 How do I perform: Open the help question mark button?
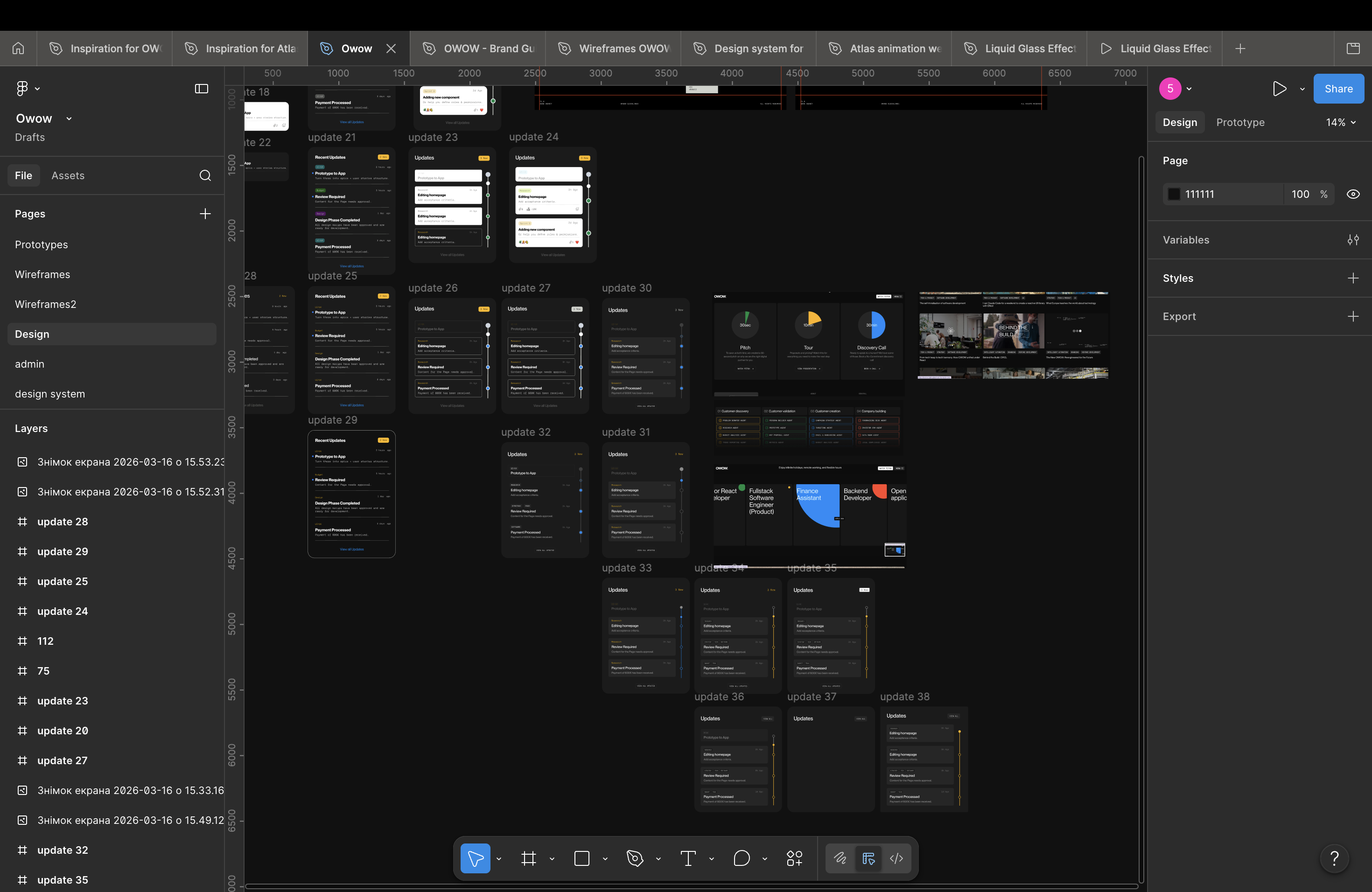(x=1334, y=858)
